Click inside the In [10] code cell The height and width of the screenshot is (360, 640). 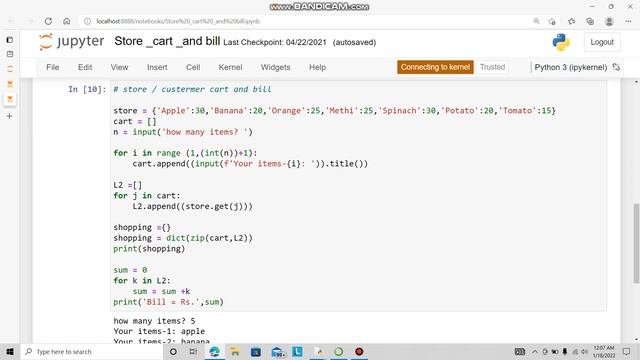click(x=358, y=196)
